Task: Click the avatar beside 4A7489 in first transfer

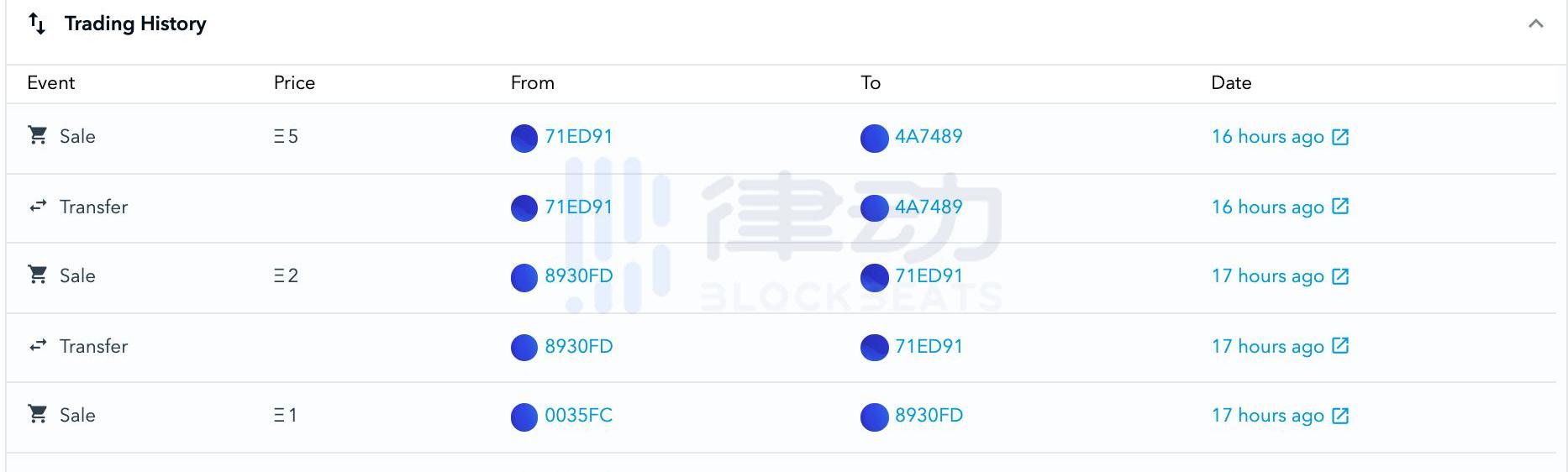Action: [874, 208]
